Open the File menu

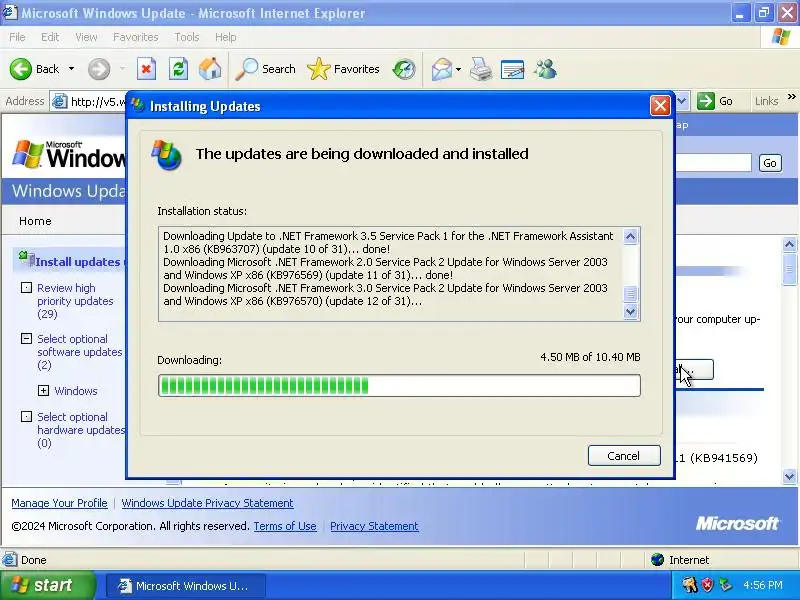(x=17, y=37)
